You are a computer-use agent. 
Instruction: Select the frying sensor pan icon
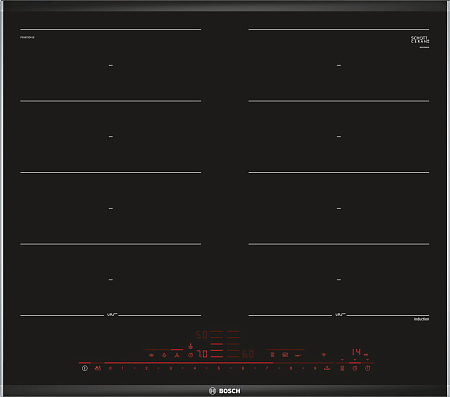coord(297,355)
